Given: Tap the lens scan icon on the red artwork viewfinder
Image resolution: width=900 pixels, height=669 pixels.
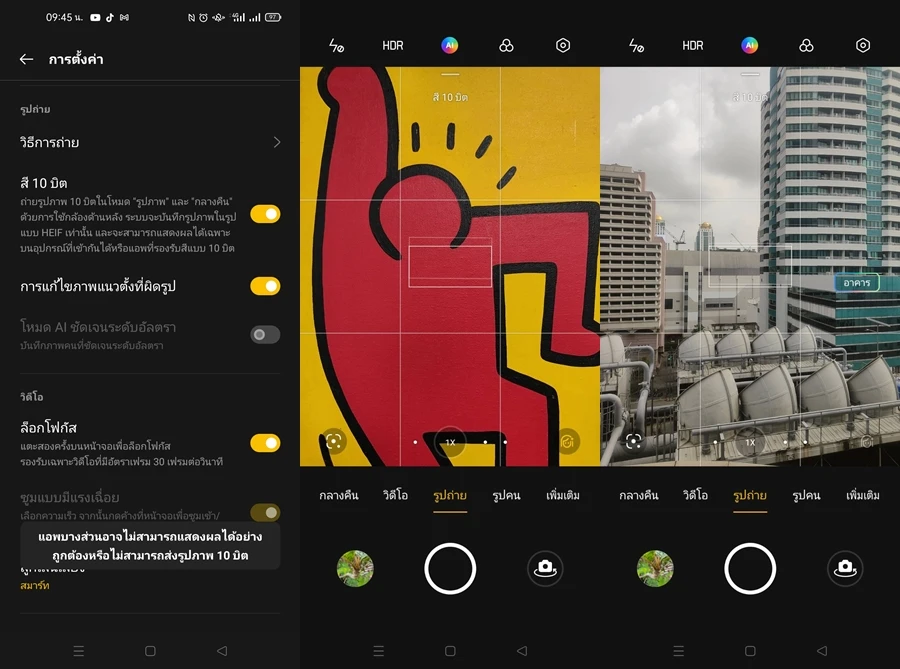Looking at the screenshot, I should 334,441.
